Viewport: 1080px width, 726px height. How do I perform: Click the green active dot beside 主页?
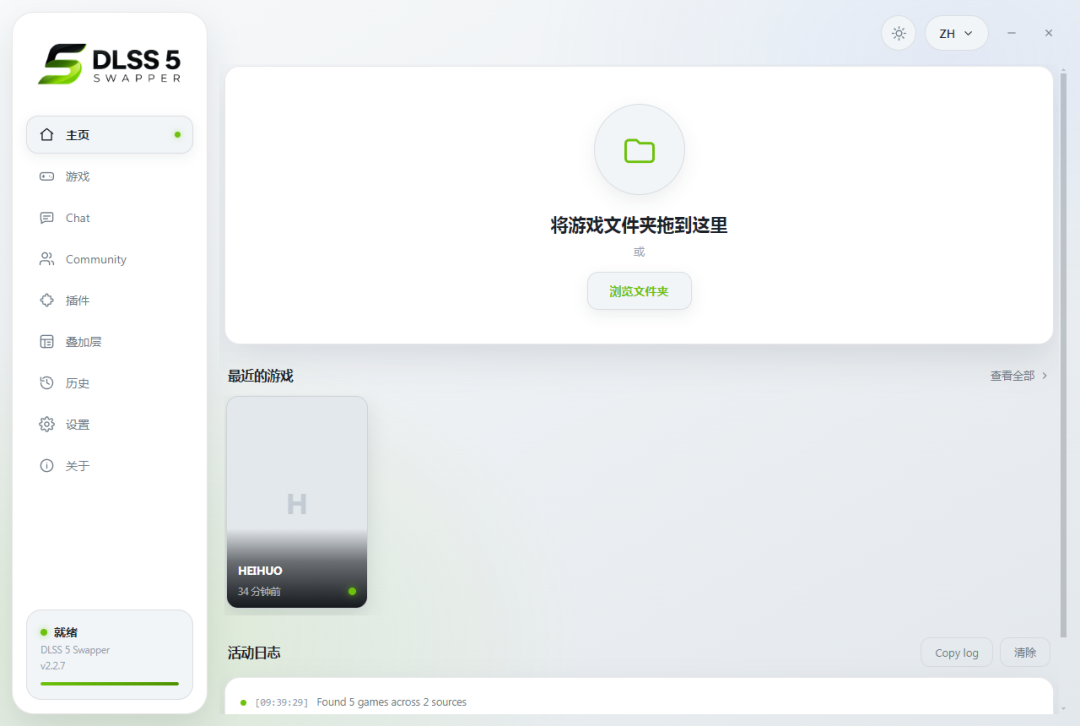178,134
